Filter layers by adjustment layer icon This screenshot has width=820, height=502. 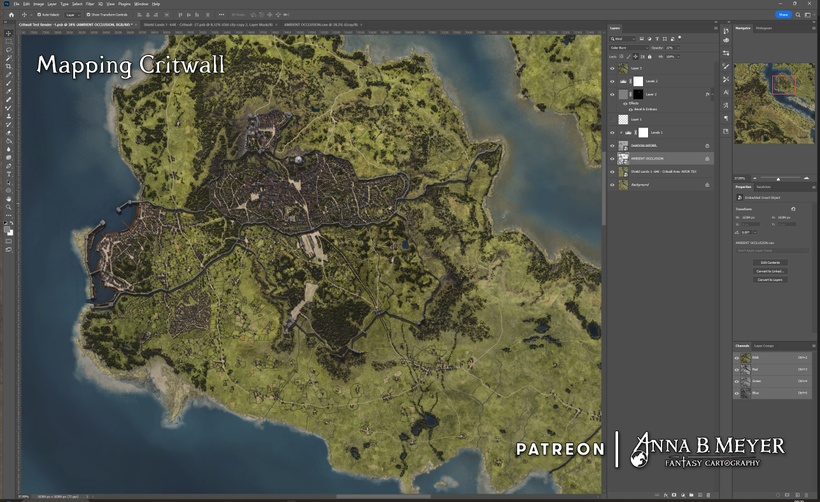click(x=650, y=39)
